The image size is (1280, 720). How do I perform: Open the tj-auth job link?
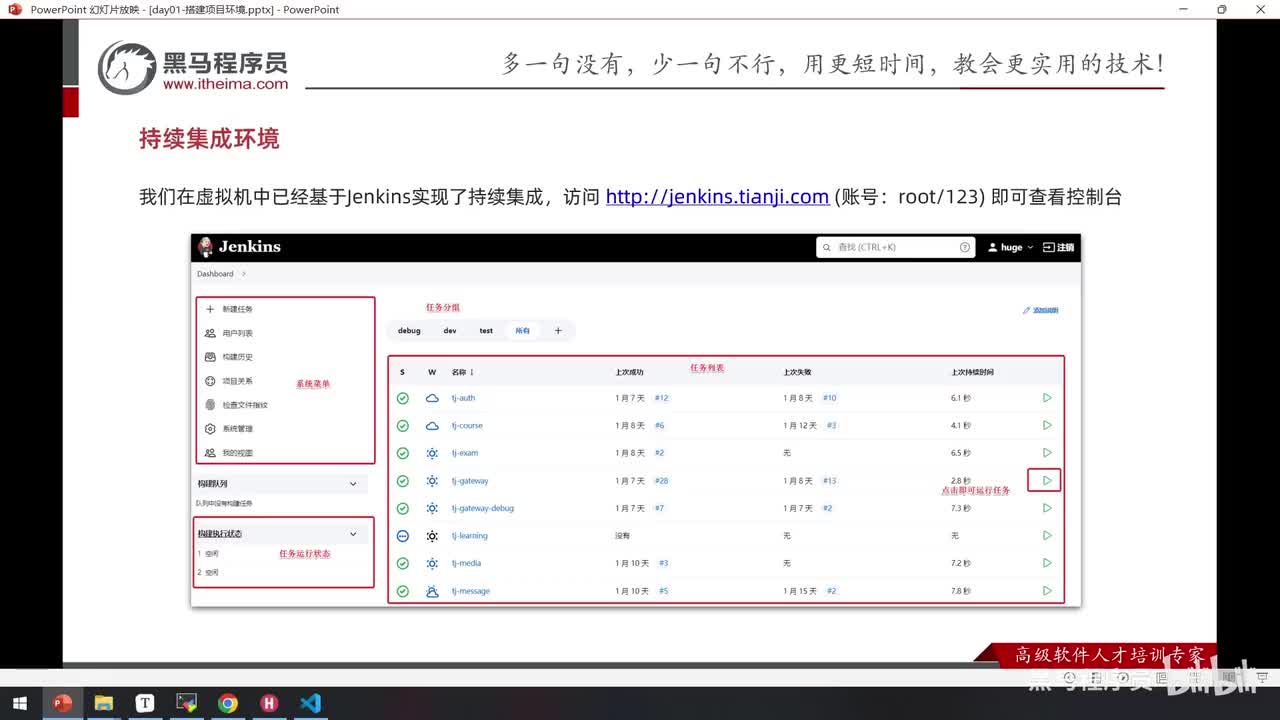(x=463, y=398)
